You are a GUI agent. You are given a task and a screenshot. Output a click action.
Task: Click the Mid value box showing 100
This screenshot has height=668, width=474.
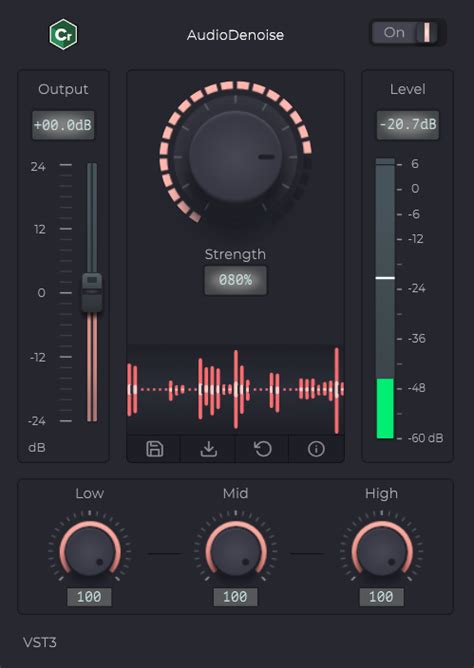(236, 597)
